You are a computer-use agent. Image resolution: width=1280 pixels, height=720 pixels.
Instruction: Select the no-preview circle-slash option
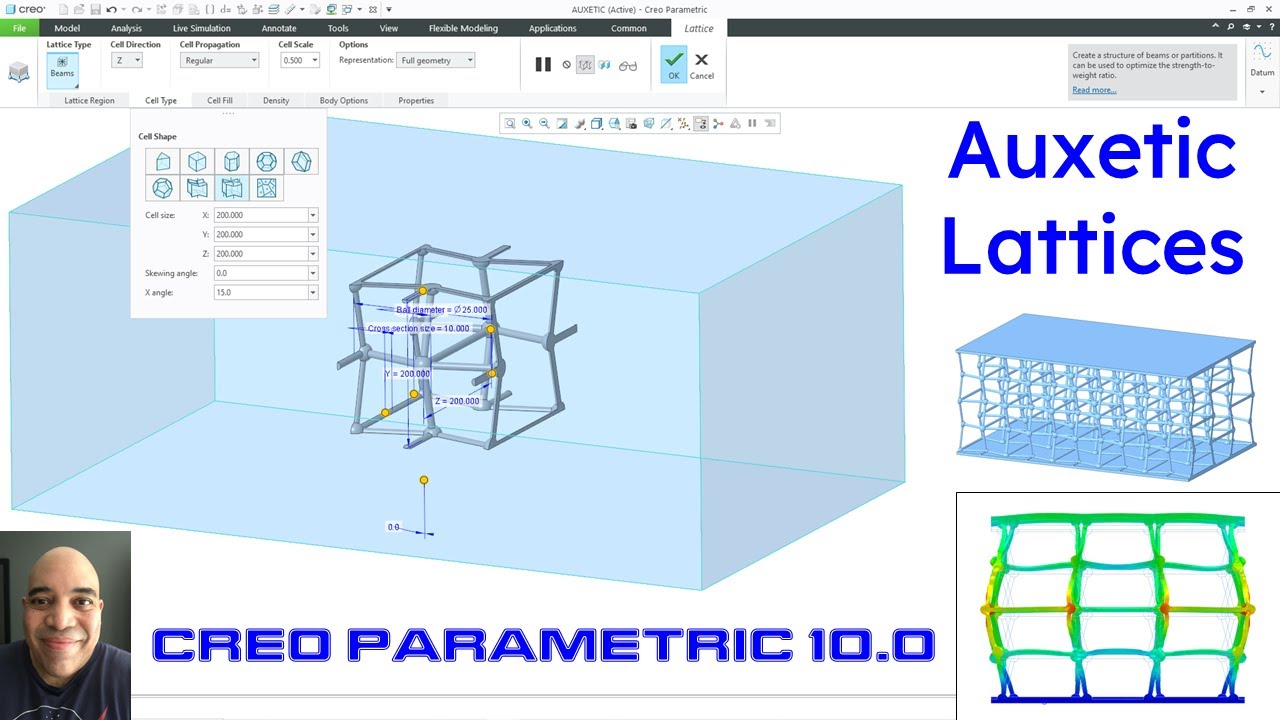567,65
